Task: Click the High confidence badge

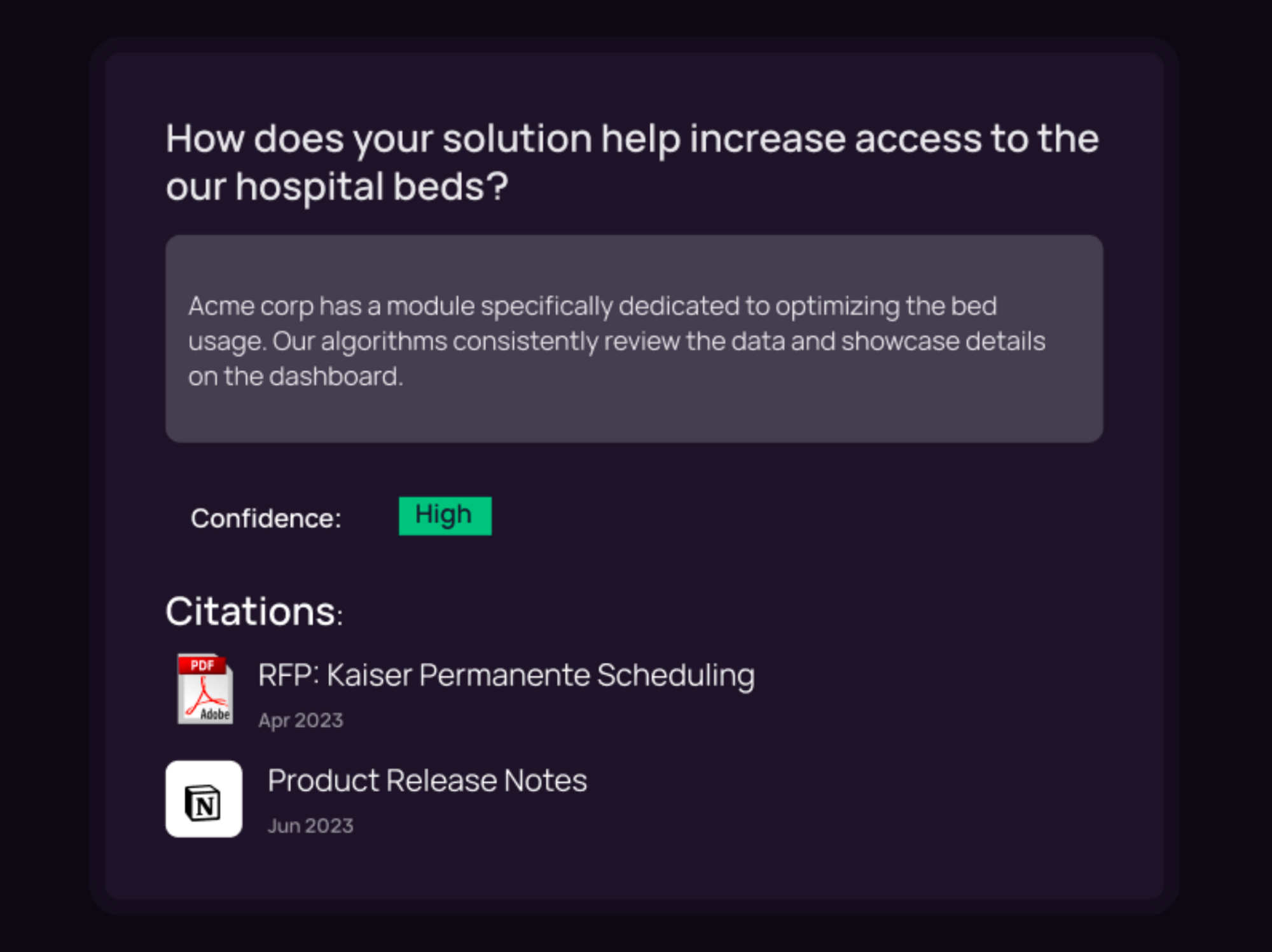Action: pos(445,515)
